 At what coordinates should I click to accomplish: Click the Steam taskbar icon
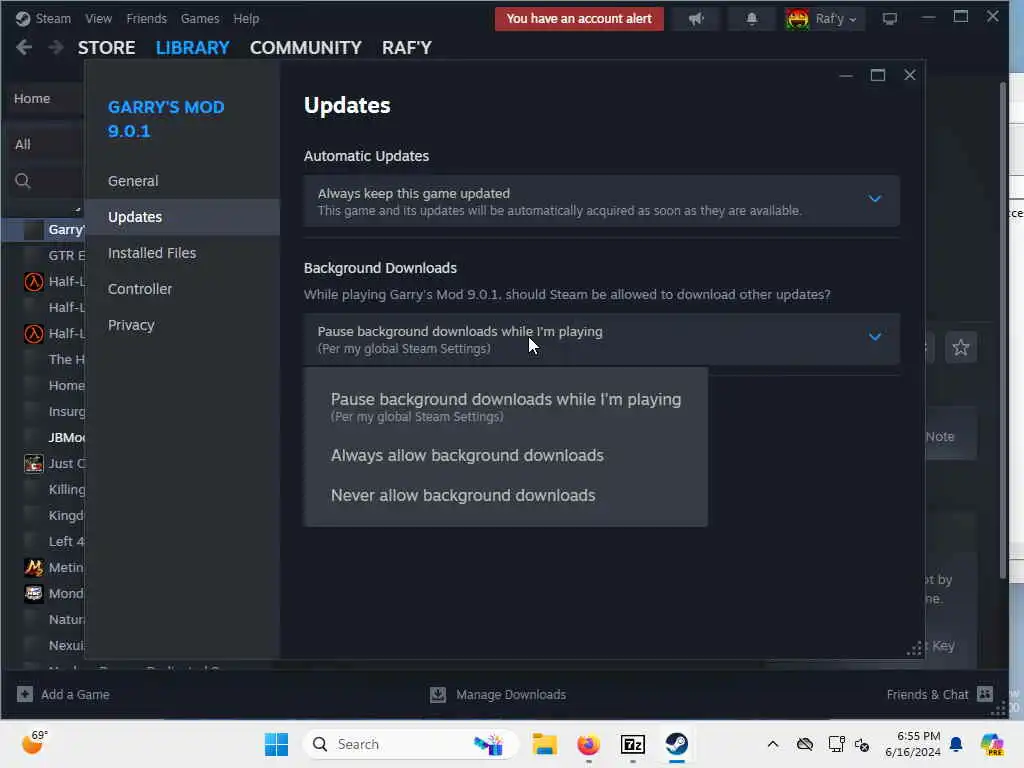click(x=677, y=744)
